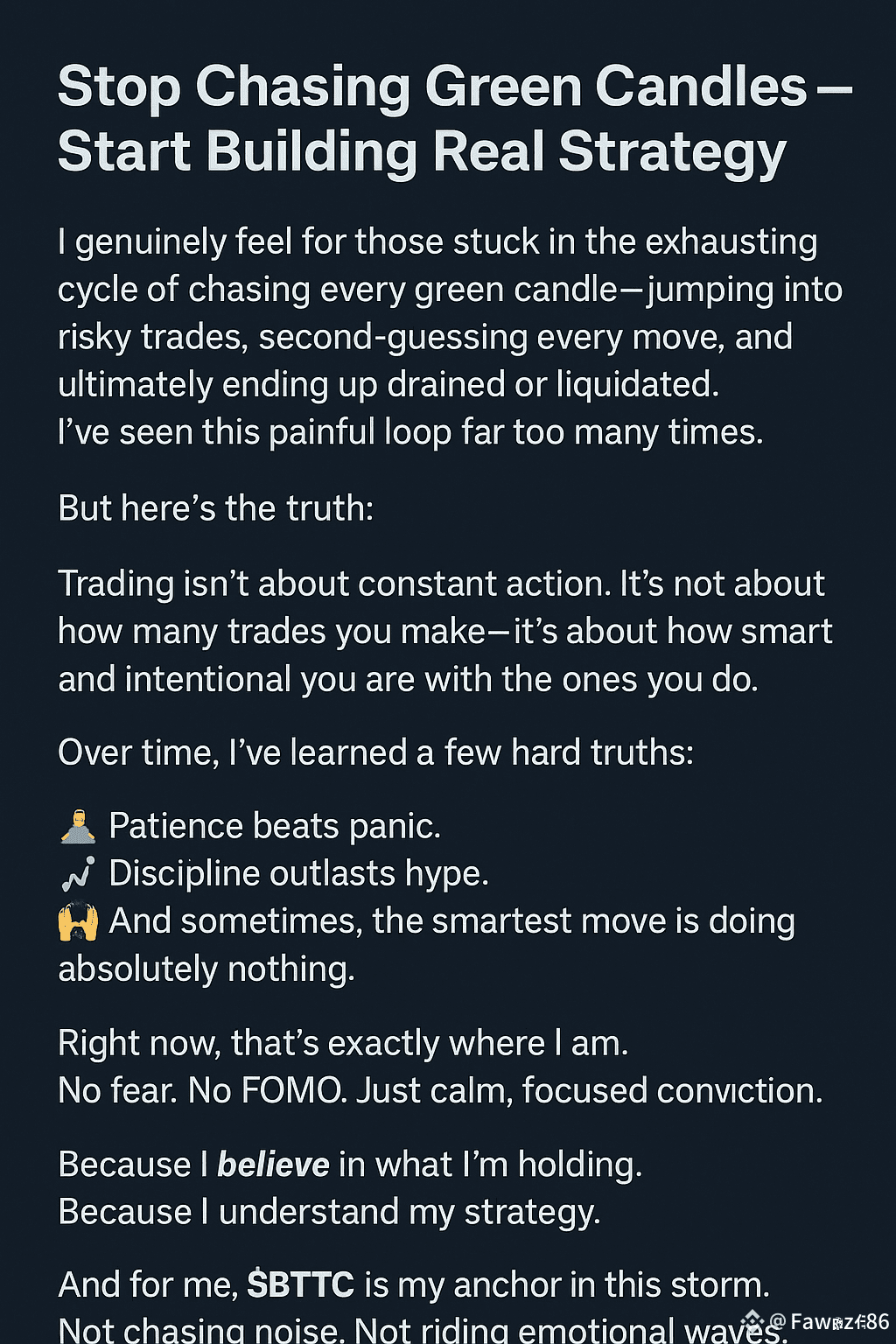Click the raised hands emoji
Image resolution: width=896 pixels, height=1344 pixels.
78,921
